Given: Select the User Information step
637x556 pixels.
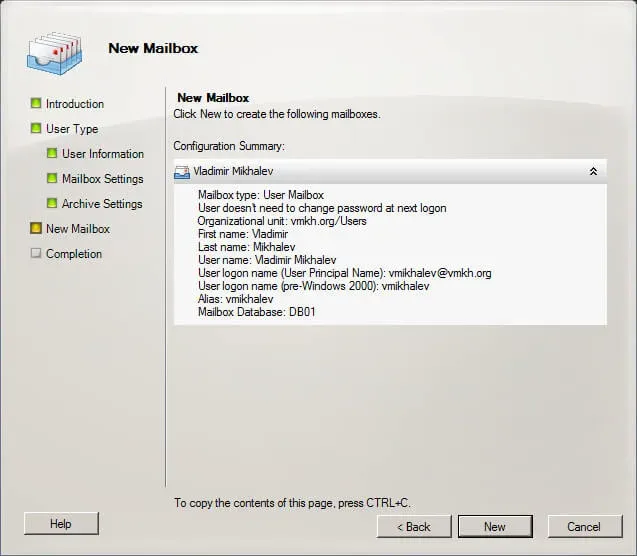Looking at the screenshot, I should click(103, 154).
